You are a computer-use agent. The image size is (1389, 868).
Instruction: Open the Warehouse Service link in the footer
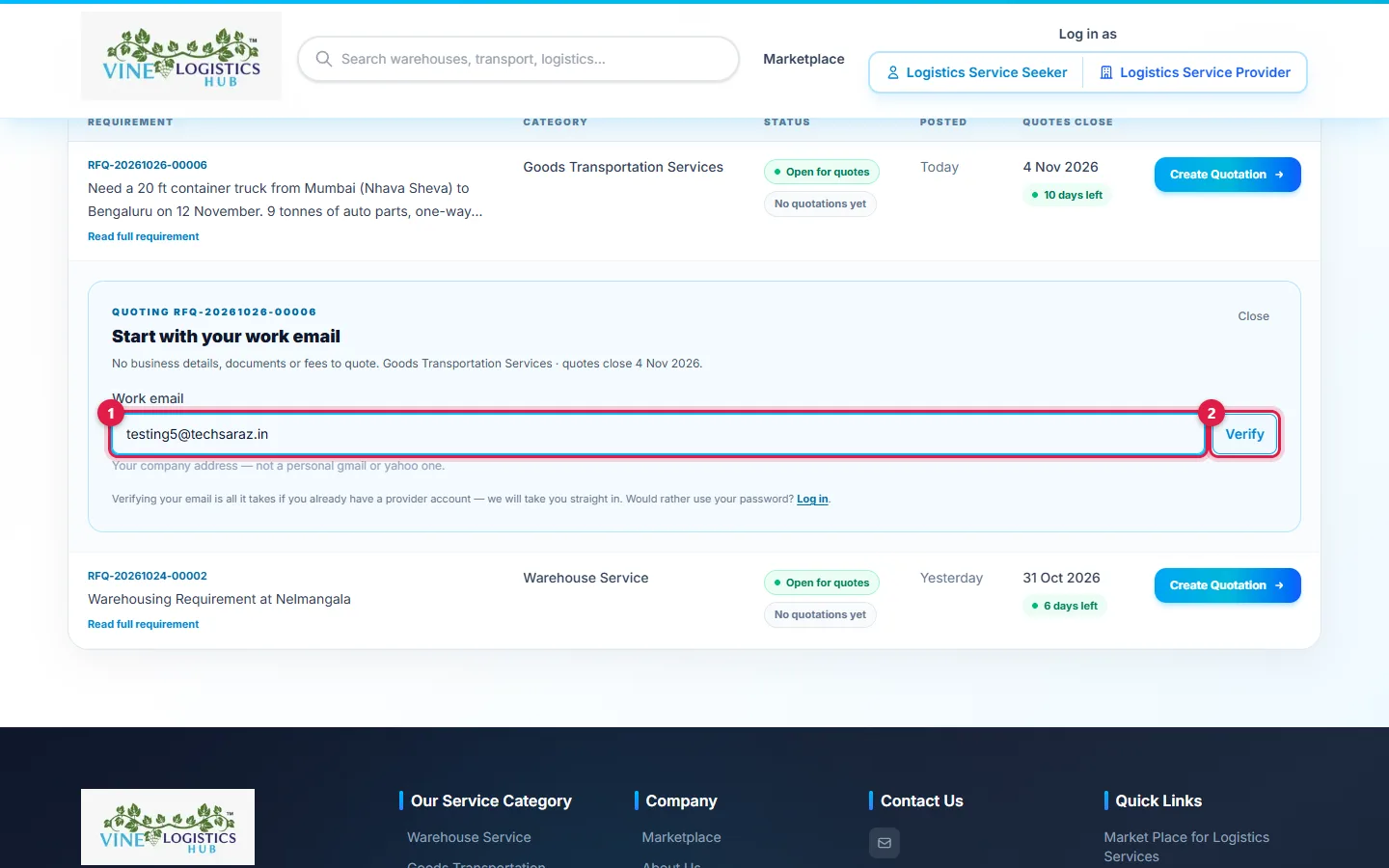tap(469, 837)
